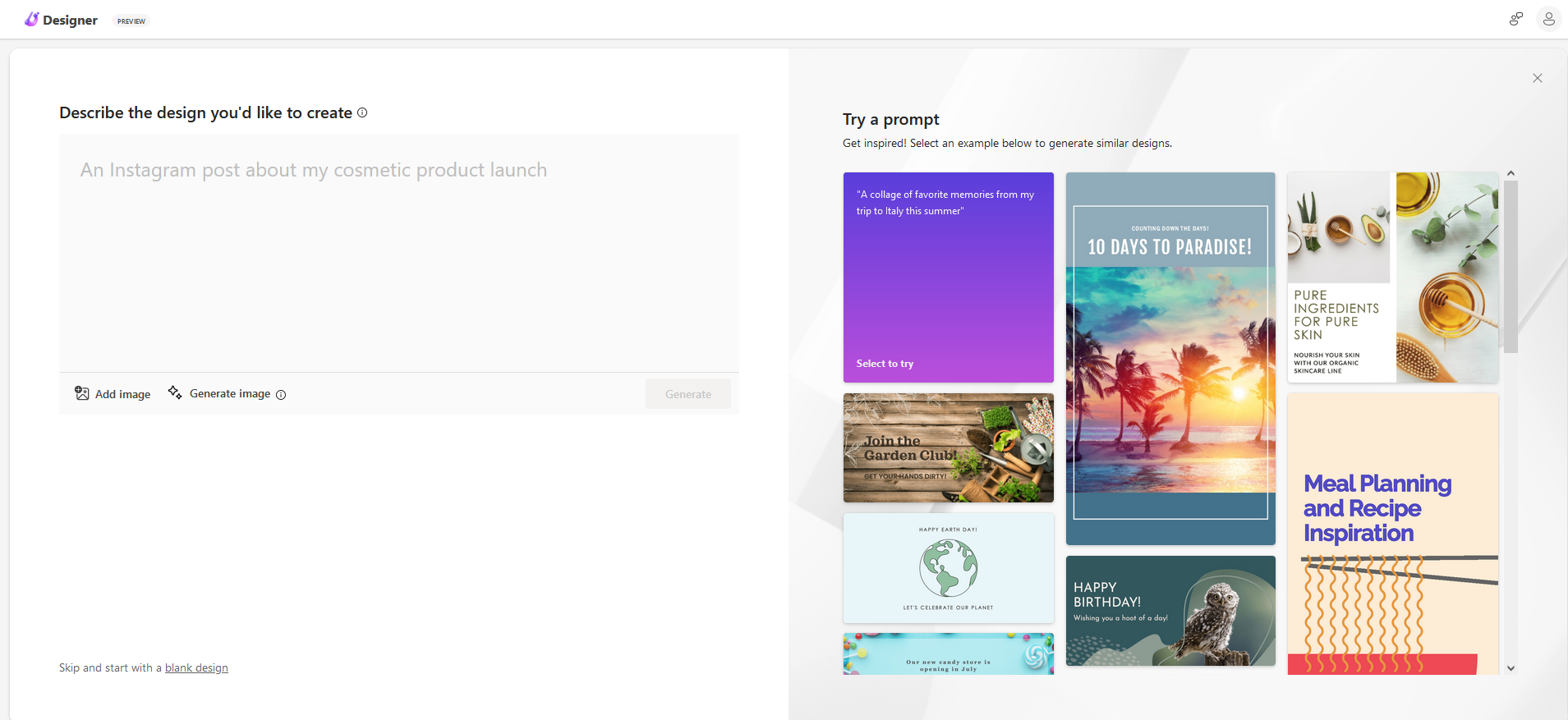Click the PREVIEW badge
Viewport: 1568px width, 720px height.
point(131,21)
